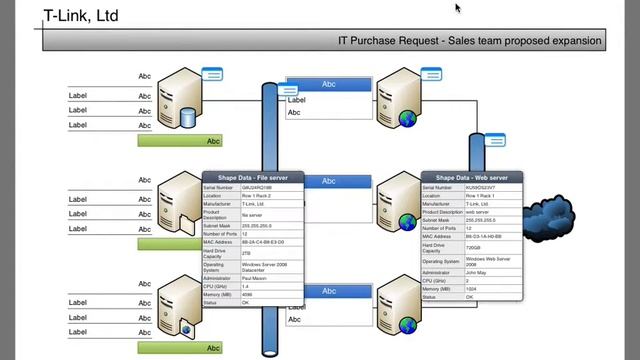Screen dimensions: 640x360
Task: Open the data callout icon on database server
Action: click(212, 74)
